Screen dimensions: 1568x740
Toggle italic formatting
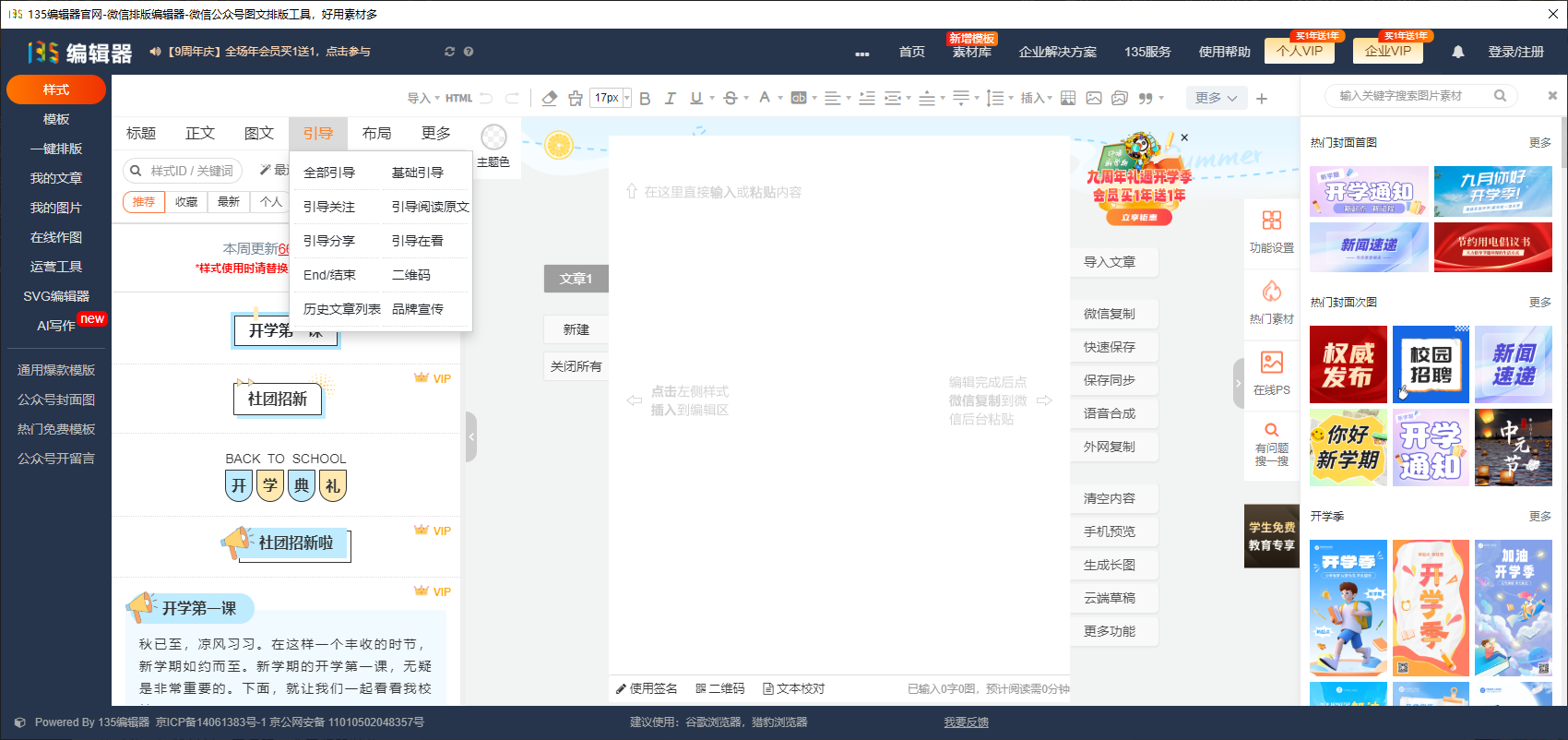(x=671, y=98)
